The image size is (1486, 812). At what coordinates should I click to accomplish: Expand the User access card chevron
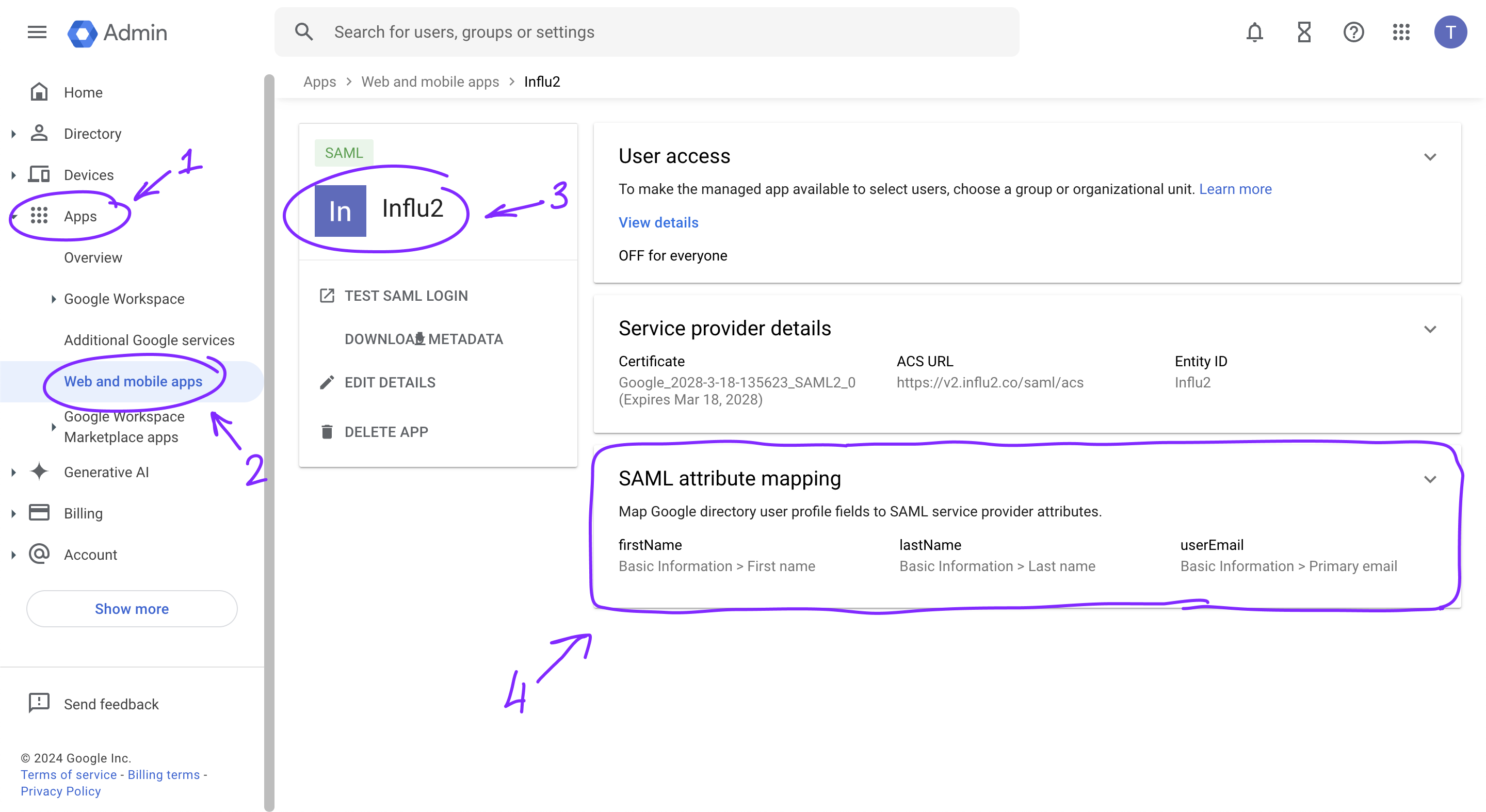1429,157
